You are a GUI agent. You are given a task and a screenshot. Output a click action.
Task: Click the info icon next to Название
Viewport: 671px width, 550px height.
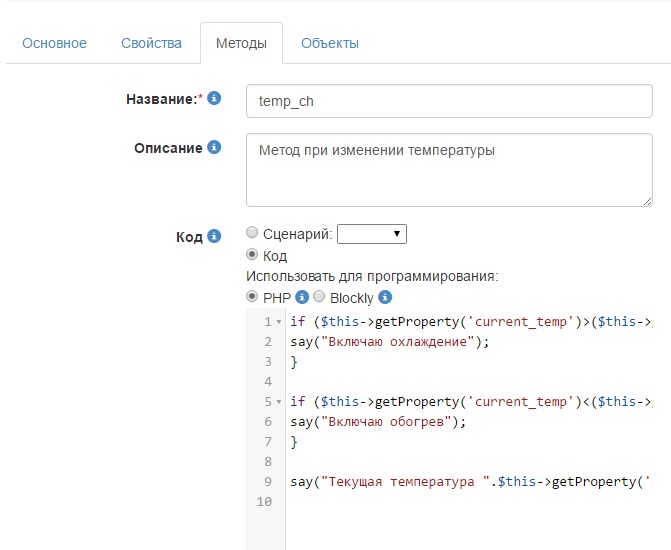point(214,99)
